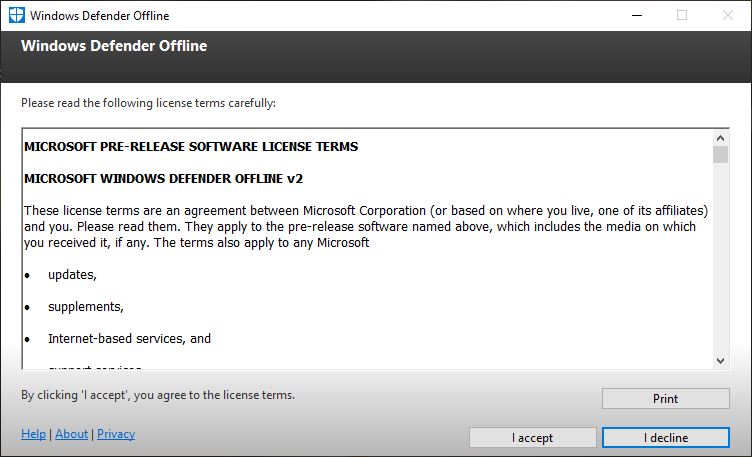The height and width of the screenshot is (457, 752).
Task: Click the 'Internet-based services, and' bullet item
Action: click(129, 339)
